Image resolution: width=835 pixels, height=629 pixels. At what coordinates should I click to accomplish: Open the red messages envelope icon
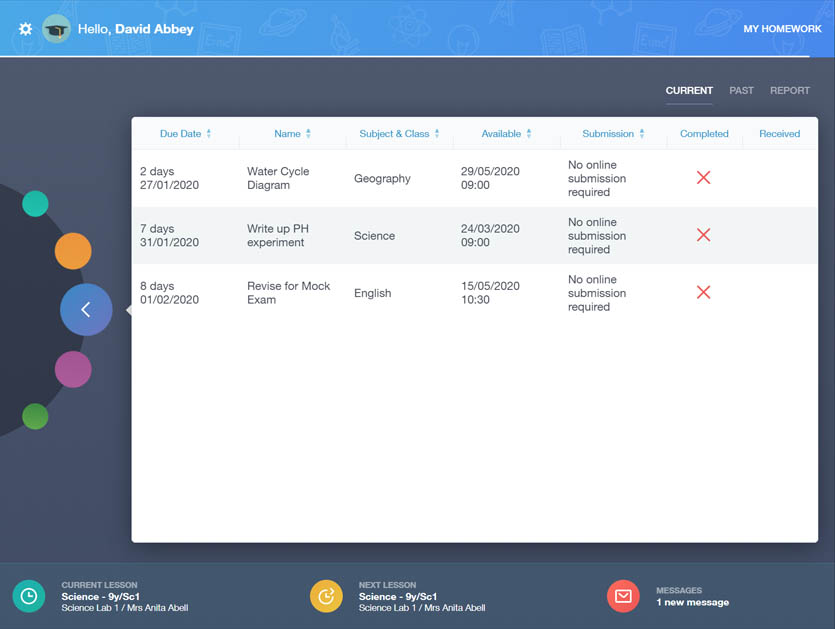[x=623, y=596]
